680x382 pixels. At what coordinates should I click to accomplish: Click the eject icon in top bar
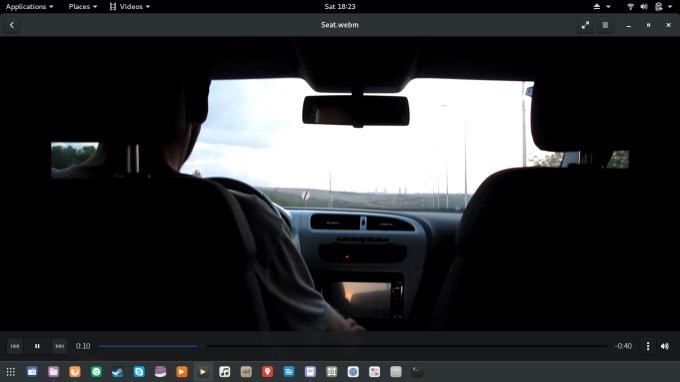coord(597,7)
